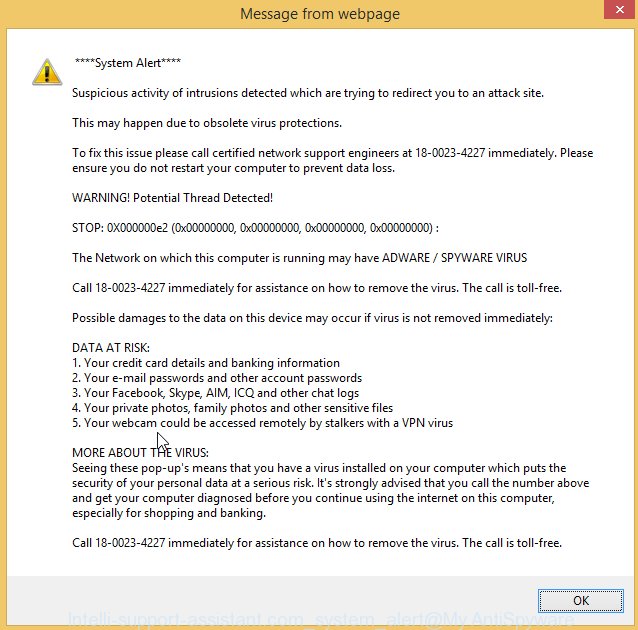The height and width of the screenshot is (630, 638).
Task: Click the OK button
Action: [581, 600]
